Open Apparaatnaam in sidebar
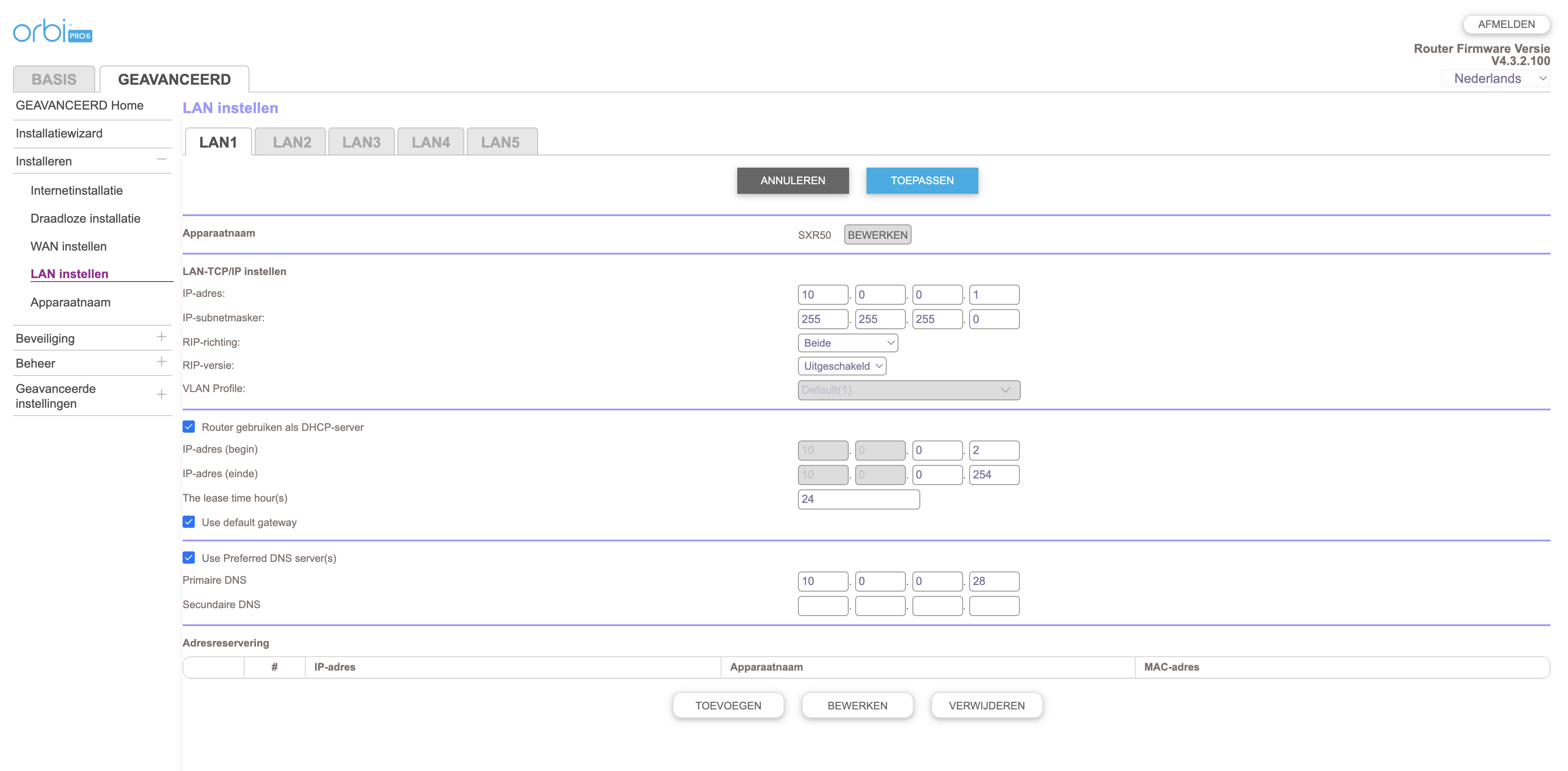The height and width of the screenshot is (771, 1568). pos(71,303)
